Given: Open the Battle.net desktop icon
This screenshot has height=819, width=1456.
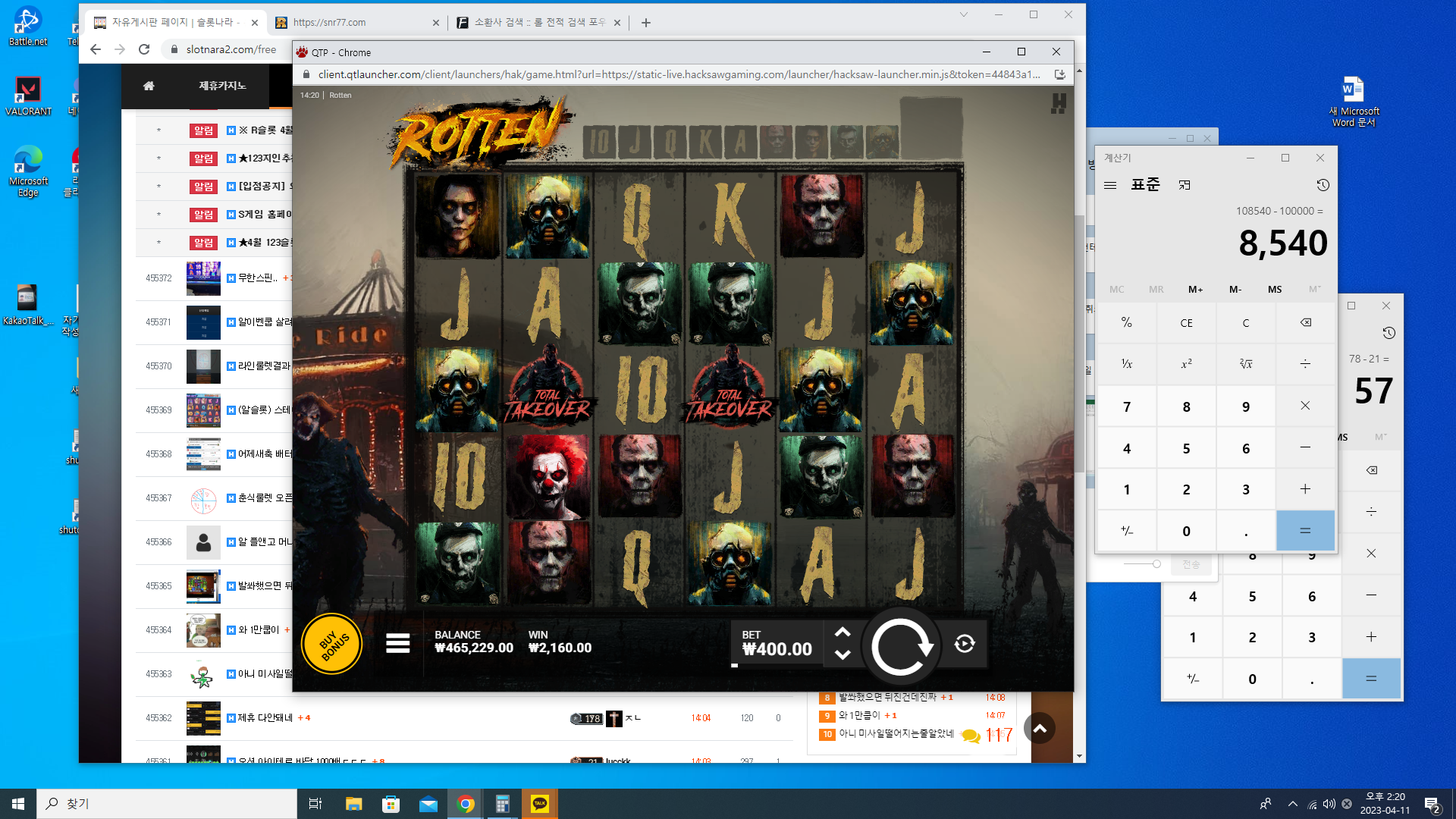Looking at the screenshot, I should pyautogui.click(x=28, y=26).
